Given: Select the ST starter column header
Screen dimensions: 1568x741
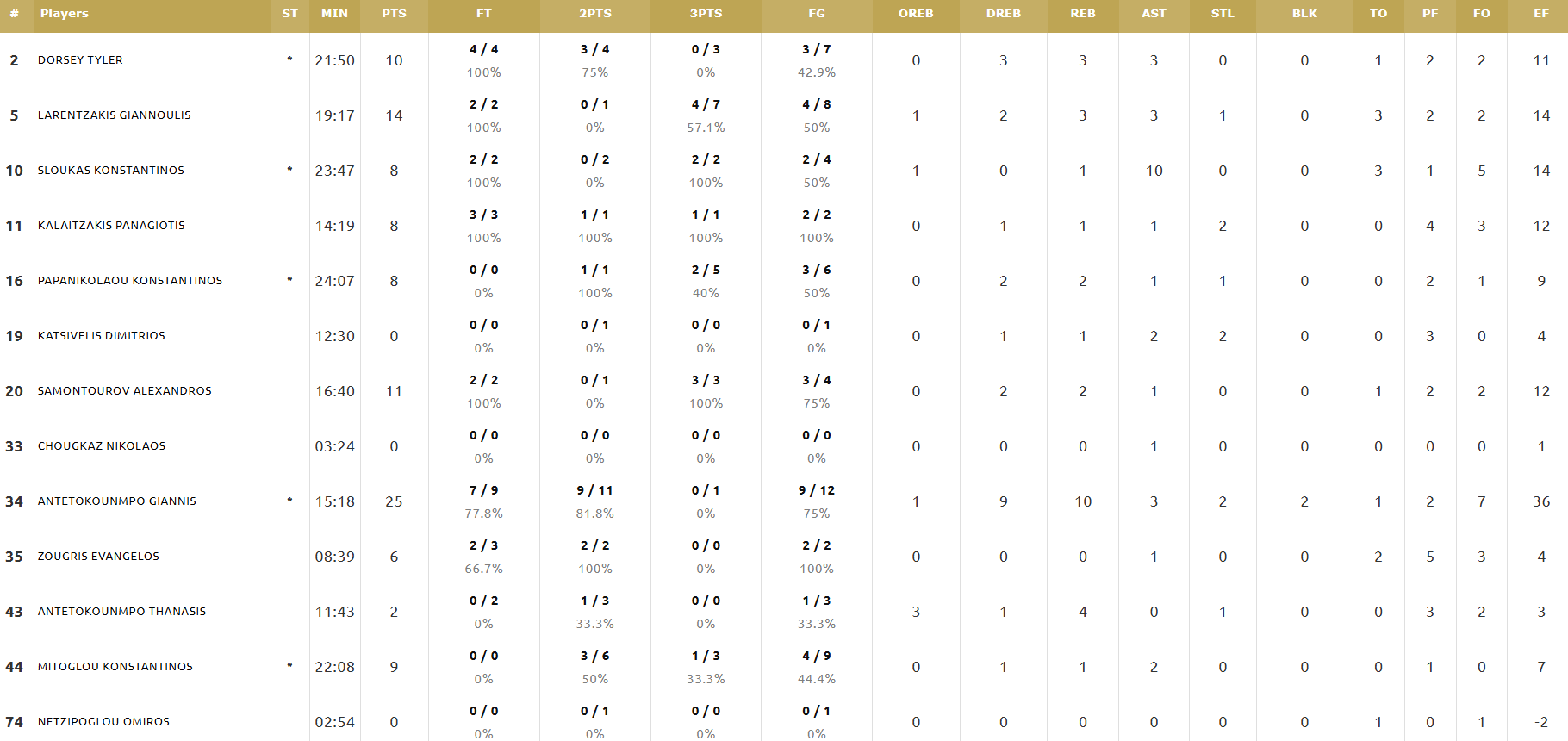Looking at the screenshot, I should (289, 14).
